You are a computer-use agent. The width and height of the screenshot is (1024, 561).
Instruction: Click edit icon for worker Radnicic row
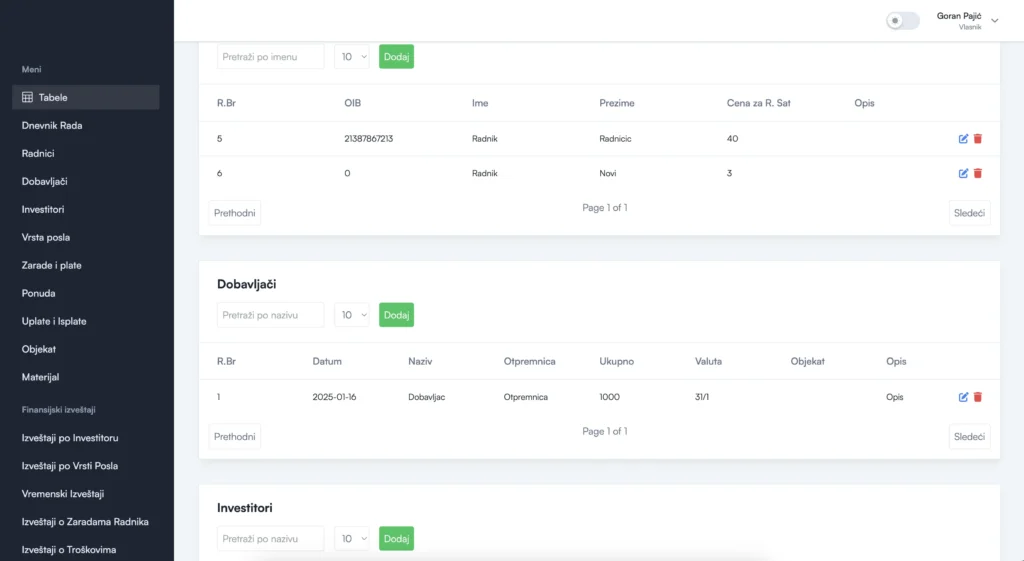click(x=963, y=139)
